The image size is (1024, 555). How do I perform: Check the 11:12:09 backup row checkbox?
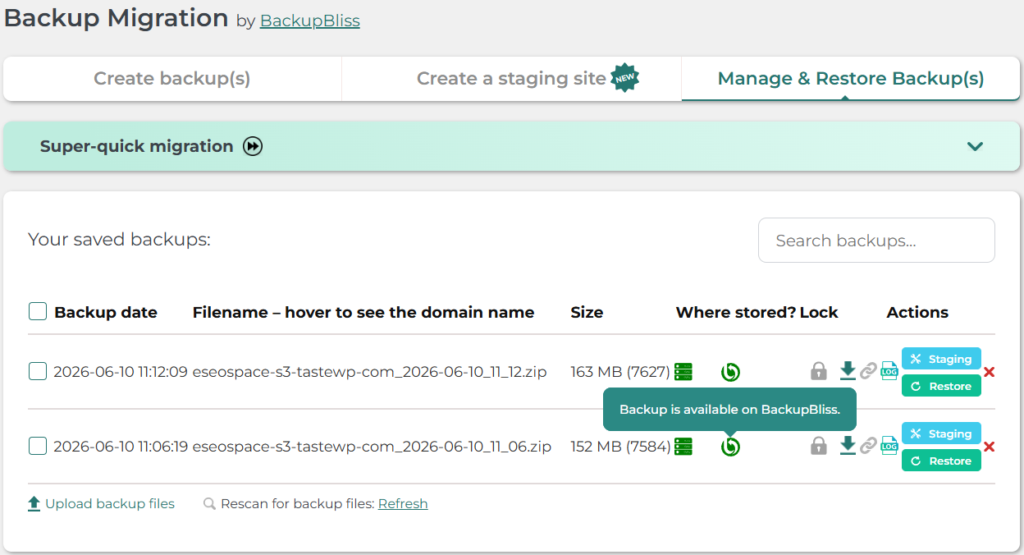38,372
